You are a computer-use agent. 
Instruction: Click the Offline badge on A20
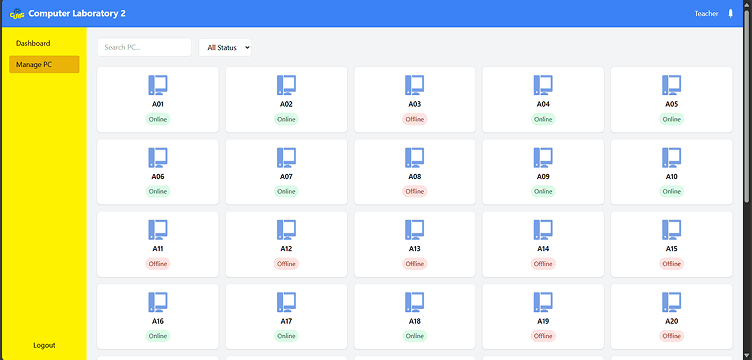(671, 336)
